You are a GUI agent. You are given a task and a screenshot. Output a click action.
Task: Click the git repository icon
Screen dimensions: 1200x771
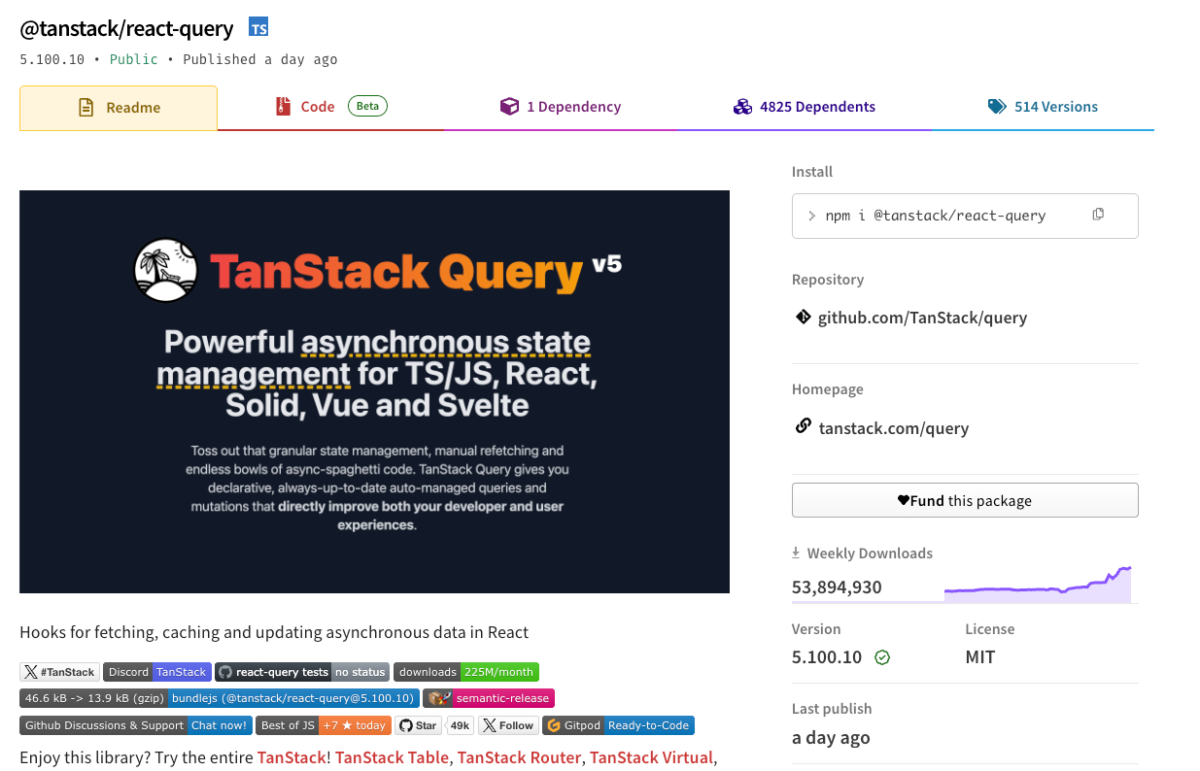pos(803,317)
